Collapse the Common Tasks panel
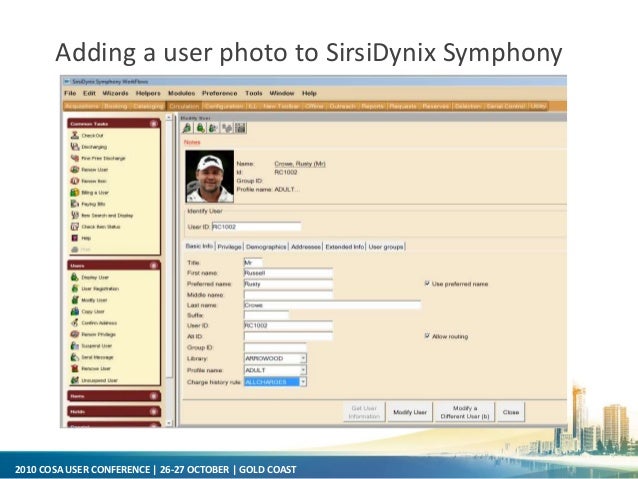Viewport: 638px width, 479px height. [154, 124]
